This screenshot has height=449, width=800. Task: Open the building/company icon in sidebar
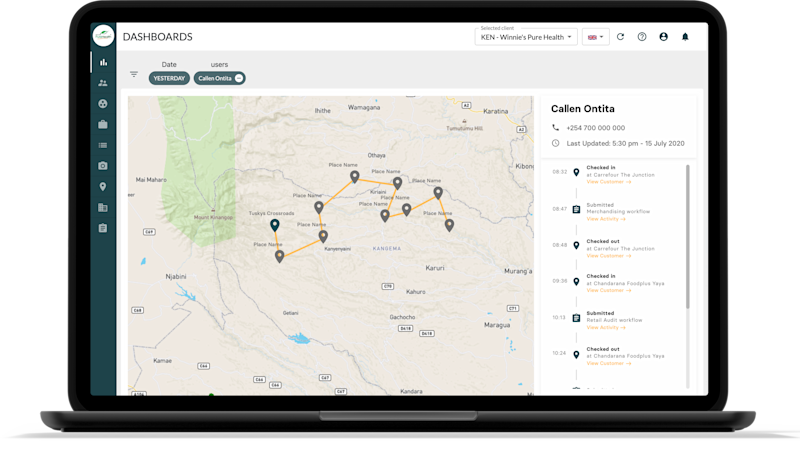pyautogui.click(x=103, y=208)
